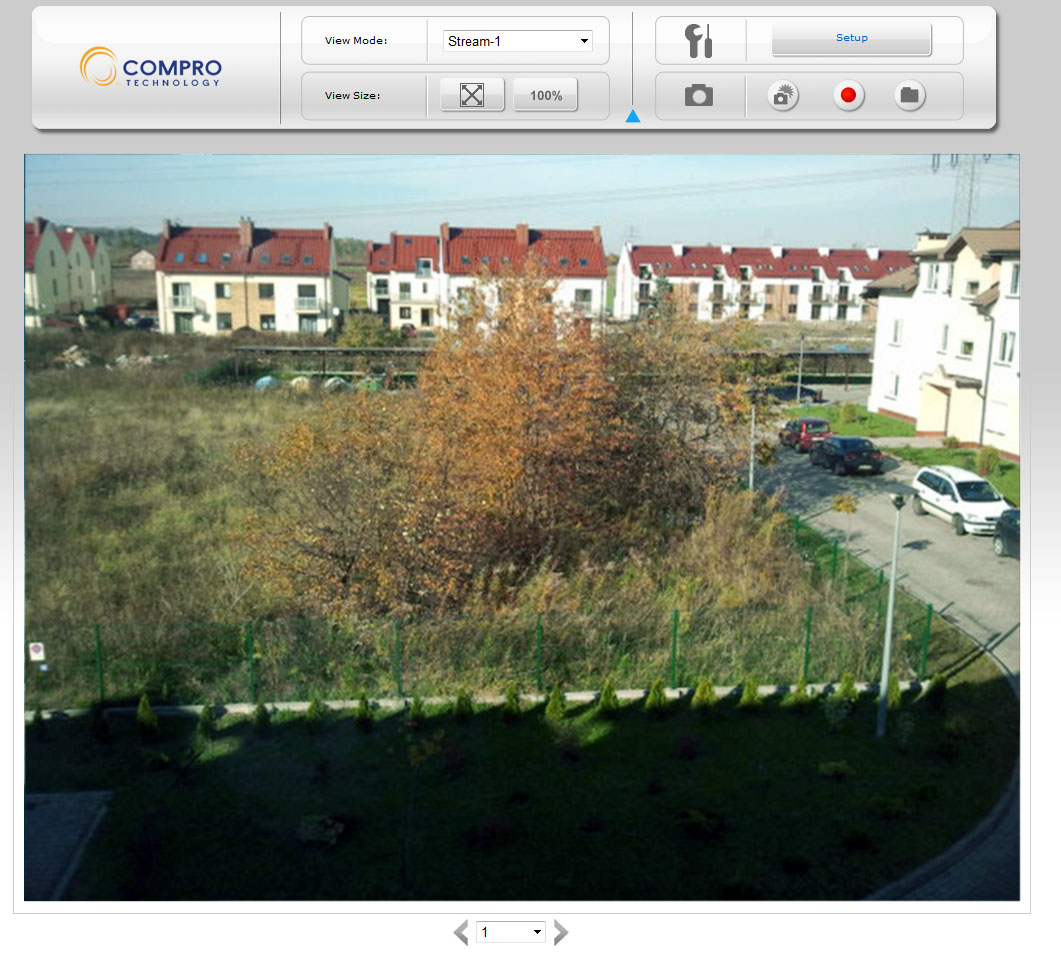Start recording with the red record button
1061x960 pixels.
(x=848, y=95)
